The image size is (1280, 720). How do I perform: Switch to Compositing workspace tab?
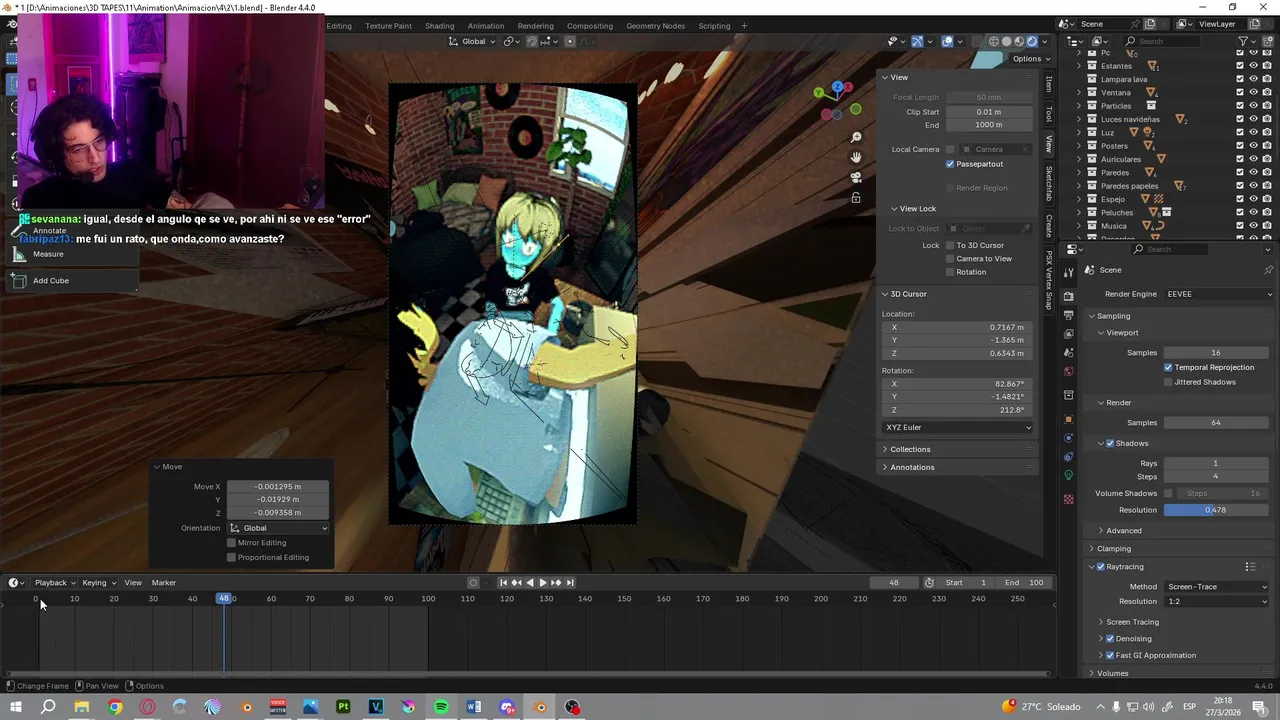pyautogui.click(x=590, y=26)
